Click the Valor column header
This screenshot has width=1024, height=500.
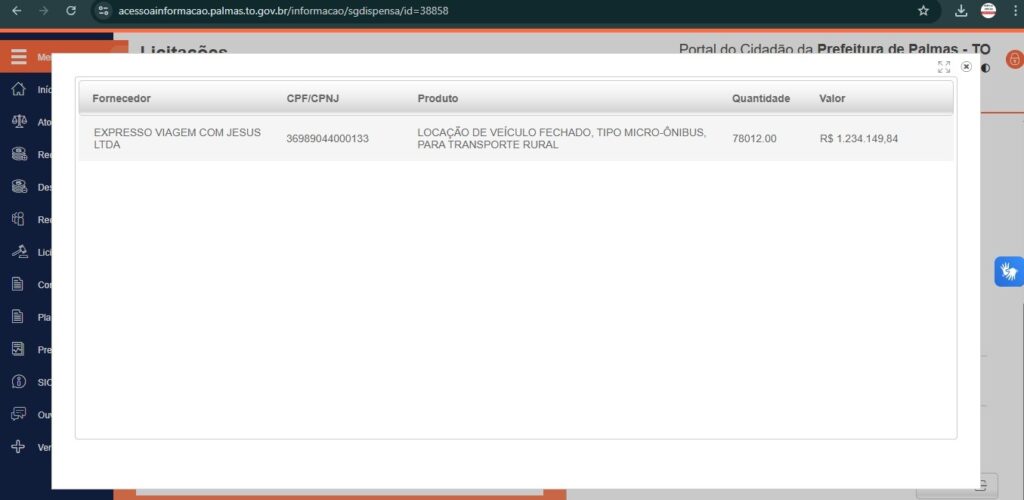pos(832,98)
